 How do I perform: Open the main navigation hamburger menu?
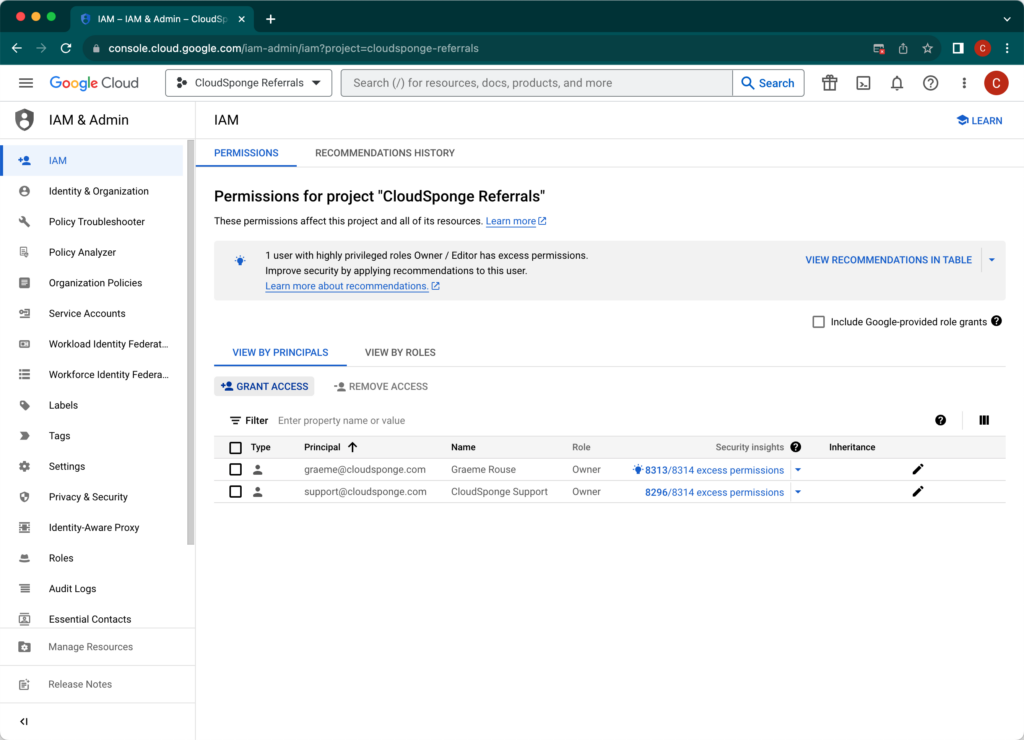[x=25, y=83]
